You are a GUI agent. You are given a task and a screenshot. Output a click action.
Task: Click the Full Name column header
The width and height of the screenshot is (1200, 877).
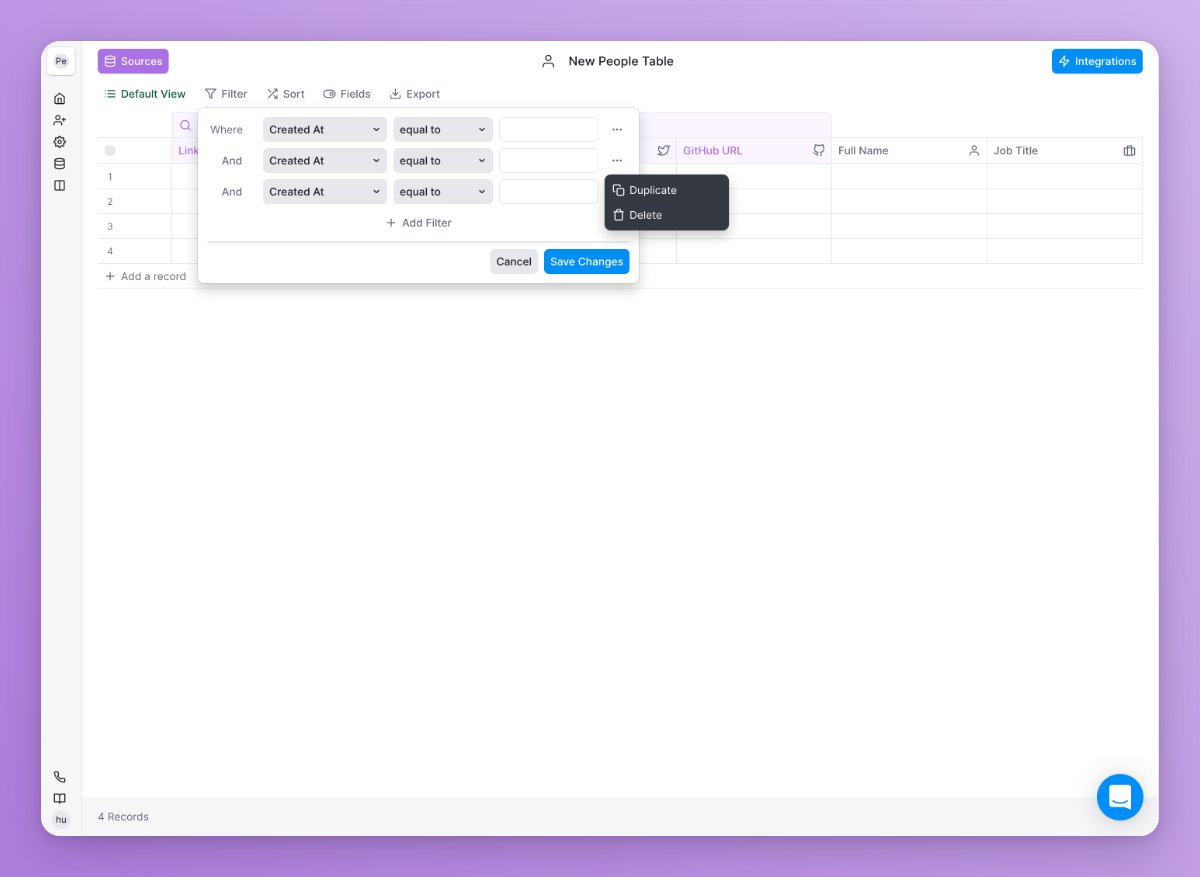coord(909,151)
